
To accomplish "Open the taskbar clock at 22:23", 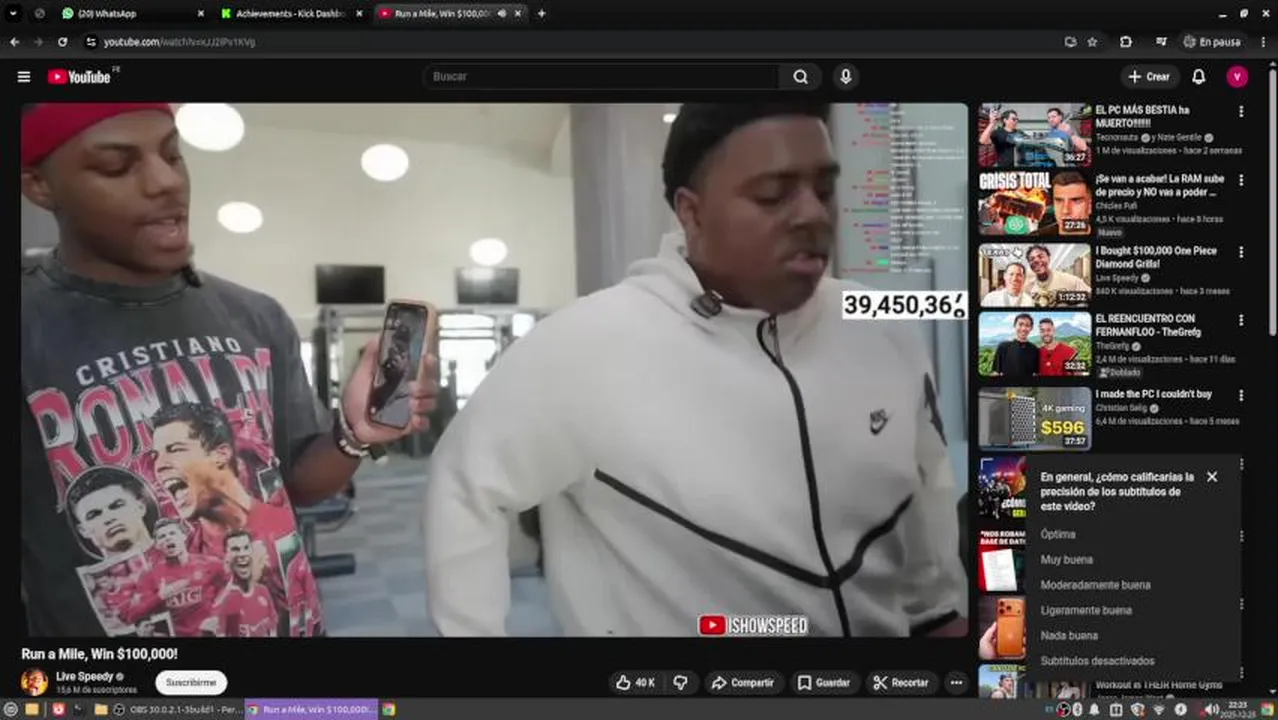I will (1237, 709).
